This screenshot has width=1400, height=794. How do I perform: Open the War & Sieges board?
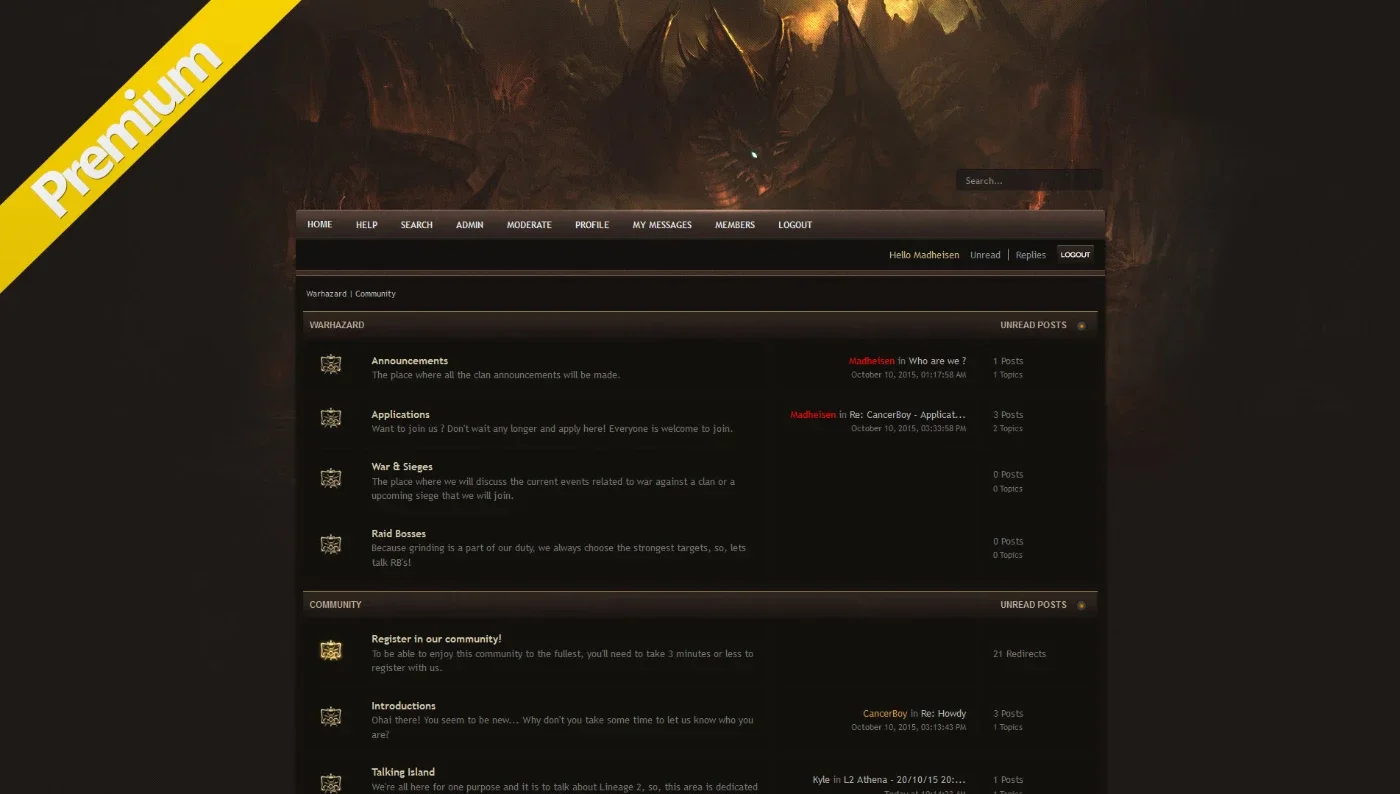coord(402,467)
